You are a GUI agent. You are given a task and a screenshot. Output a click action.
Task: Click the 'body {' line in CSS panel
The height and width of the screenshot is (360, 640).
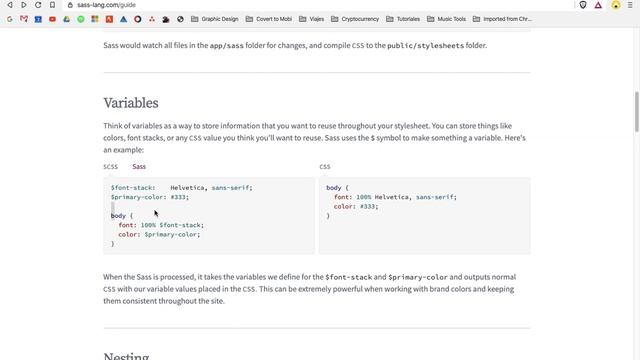coord(338,188)
